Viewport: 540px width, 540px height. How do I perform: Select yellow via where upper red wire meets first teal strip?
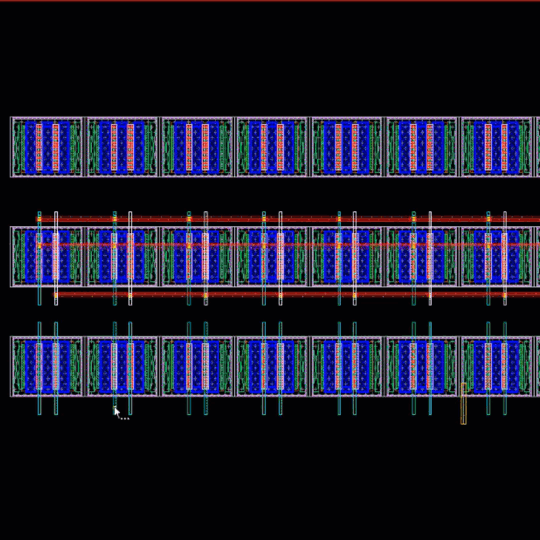[39, 219]
